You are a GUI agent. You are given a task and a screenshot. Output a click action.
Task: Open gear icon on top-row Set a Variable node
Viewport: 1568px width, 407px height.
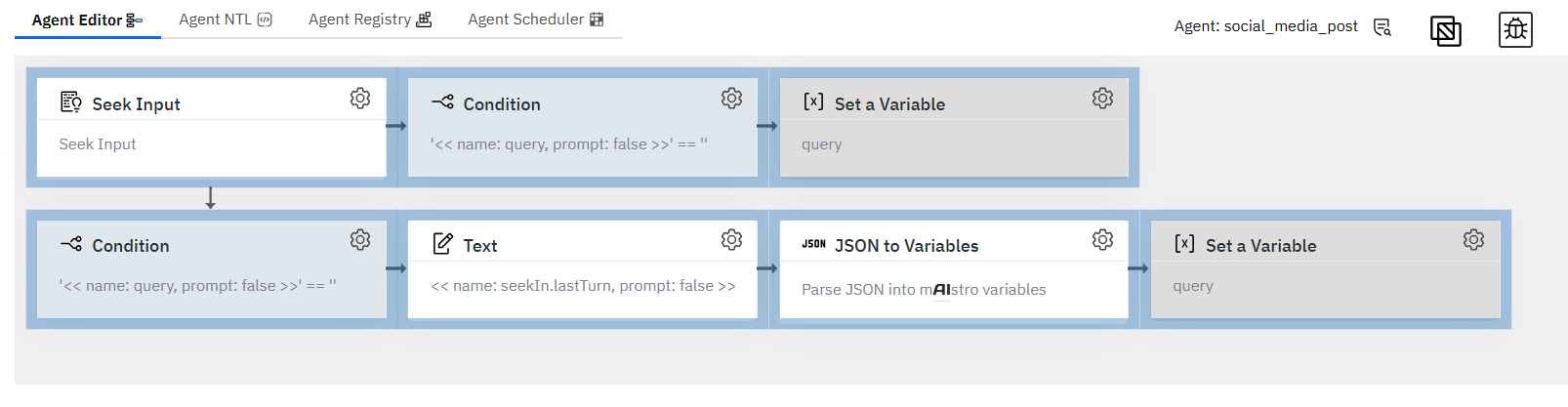(1102, 99)
